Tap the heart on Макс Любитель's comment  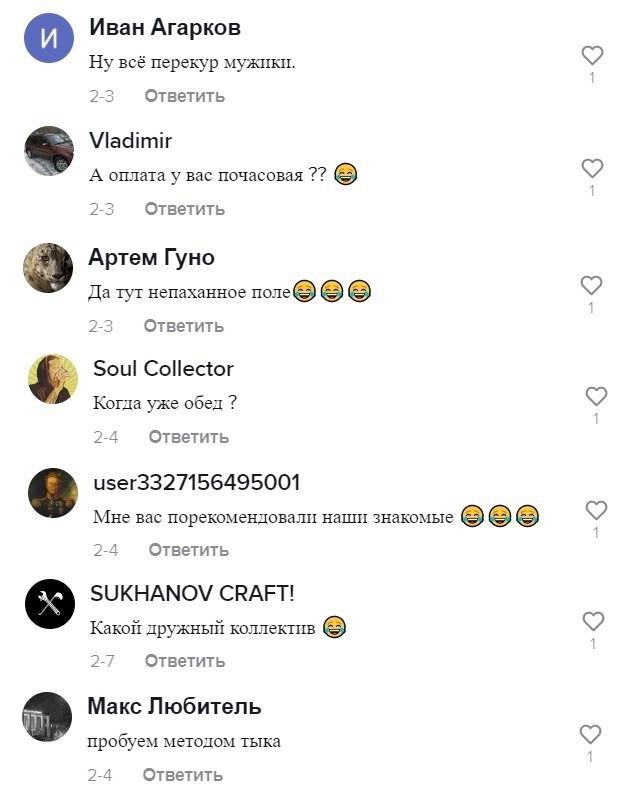[x=590, y=734]
